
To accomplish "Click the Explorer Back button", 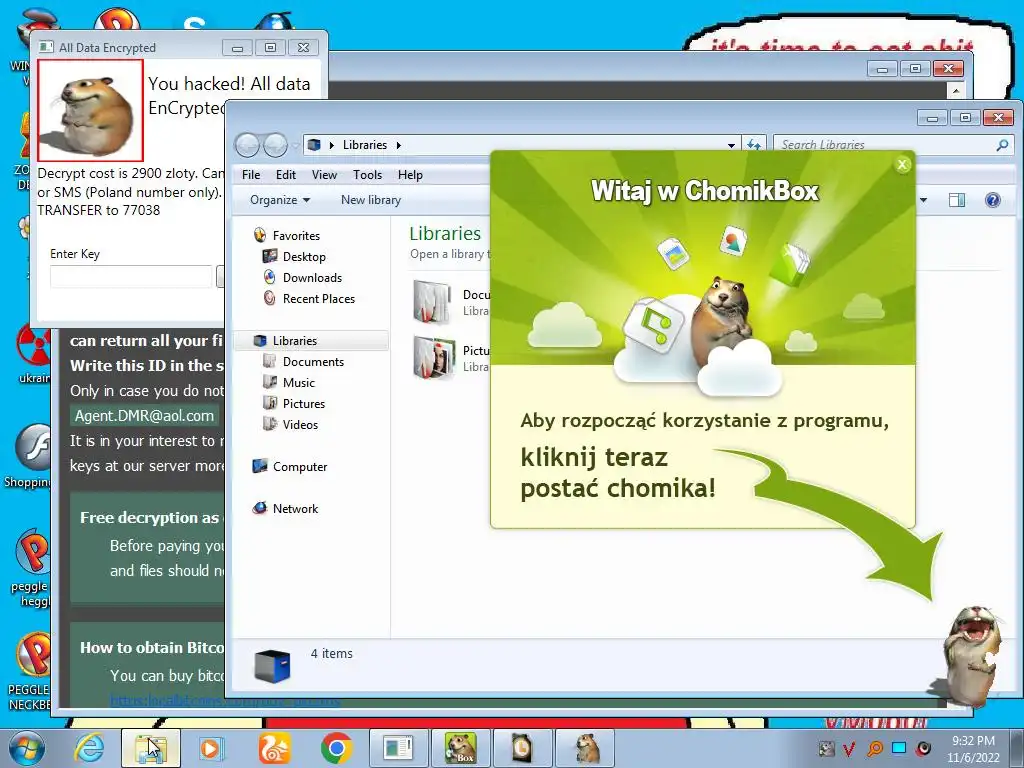I will (248, 145).
